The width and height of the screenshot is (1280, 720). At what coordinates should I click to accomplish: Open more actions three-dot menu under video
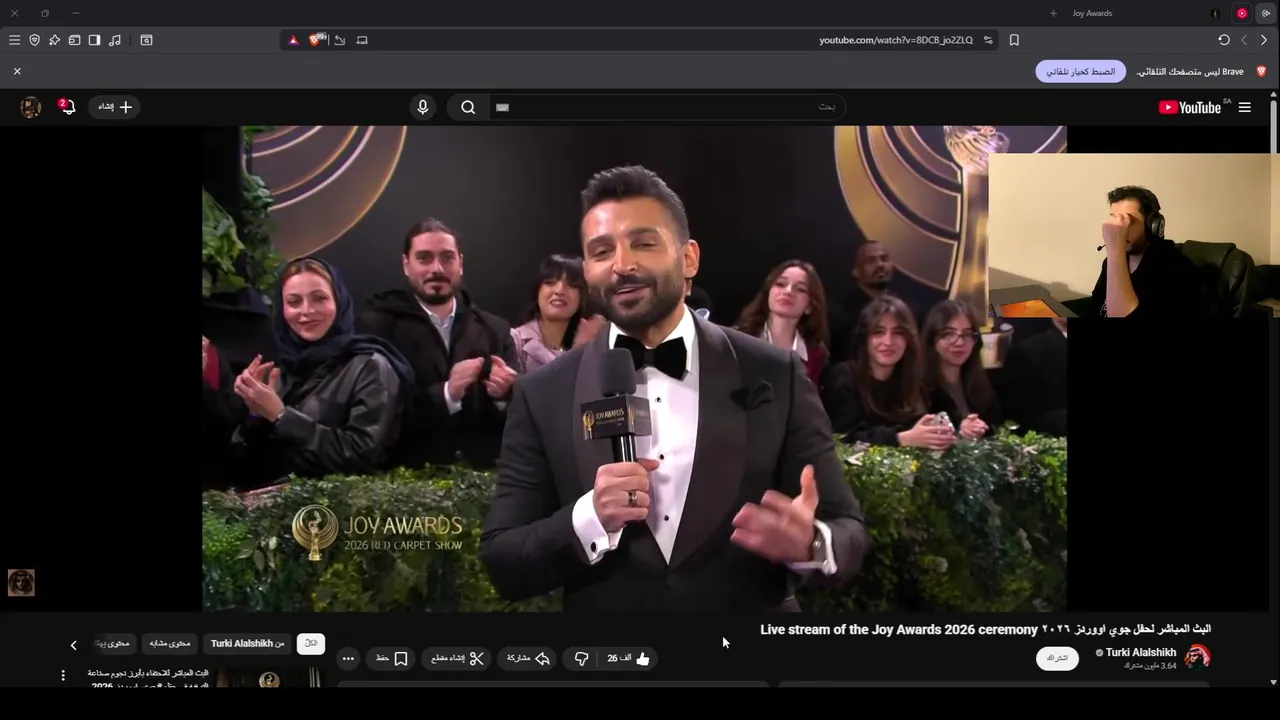pyautogui.click(x=348, y=658)
